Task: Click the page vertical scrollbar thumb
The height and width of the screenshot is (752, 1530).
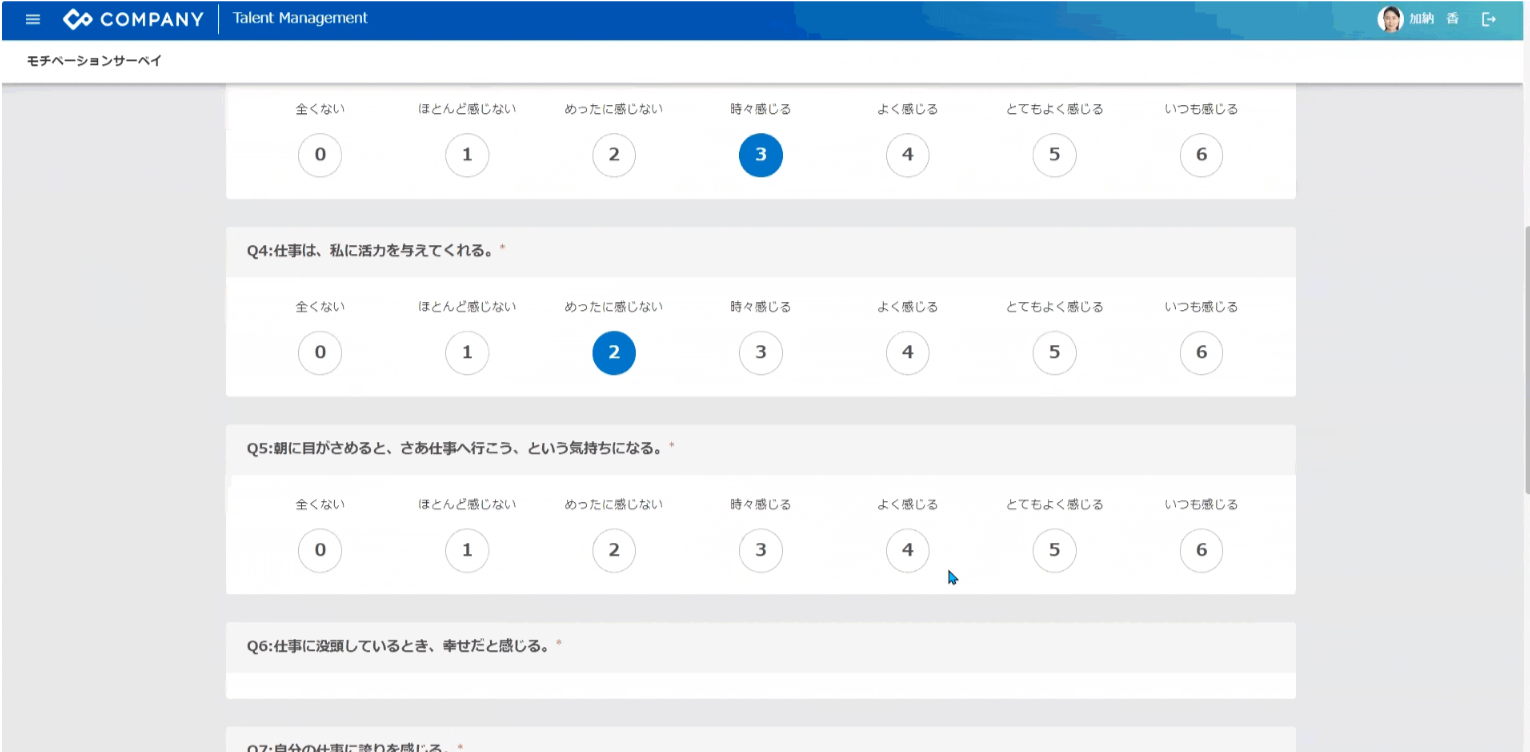Action: click(x=1525, y=360)
